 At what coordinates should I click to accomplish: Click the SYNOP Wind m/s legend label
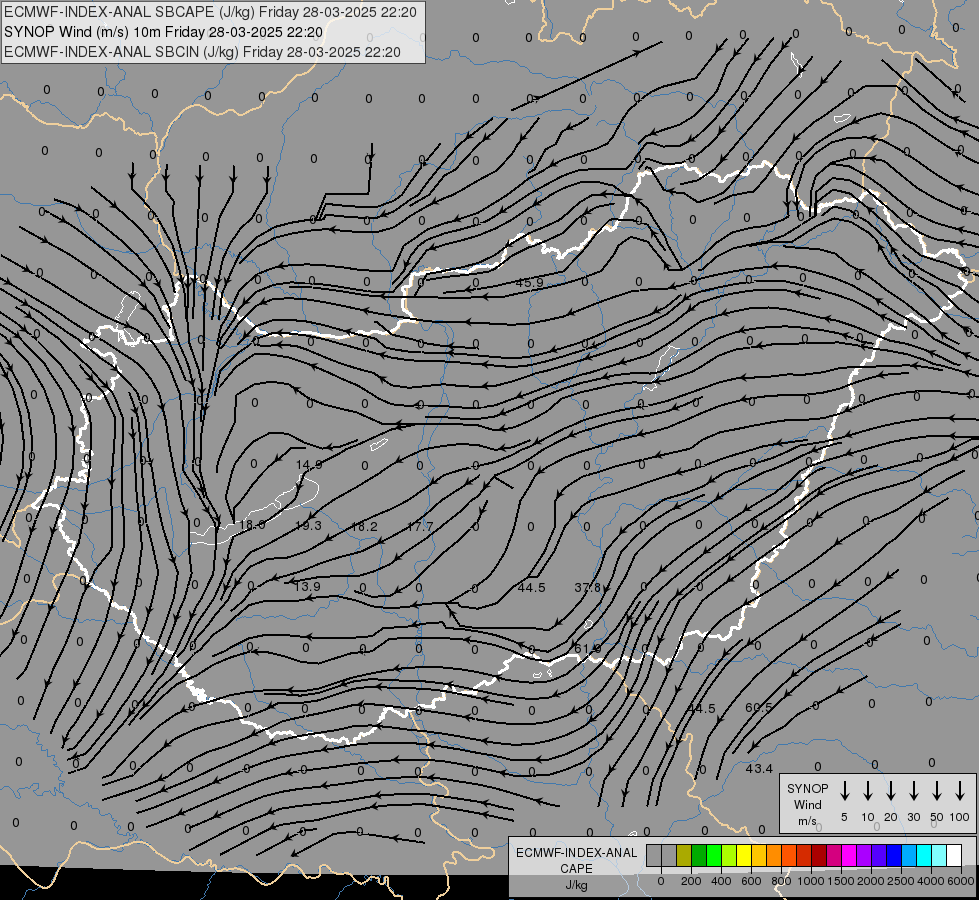pos(807,804)
